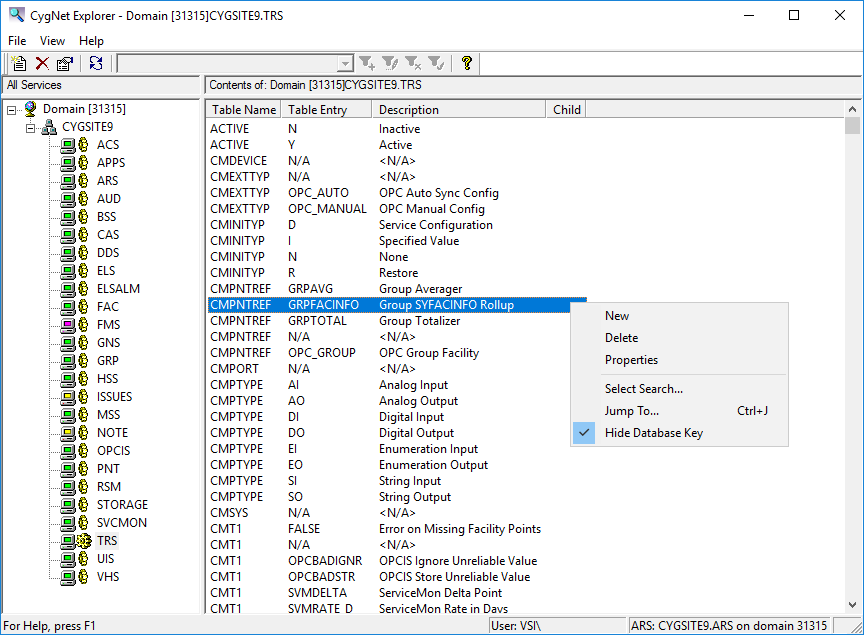Select the STORAGE service icon
The width and height of the screenshot is (864, 635).
pyautogui.click(x=74, y=505)
